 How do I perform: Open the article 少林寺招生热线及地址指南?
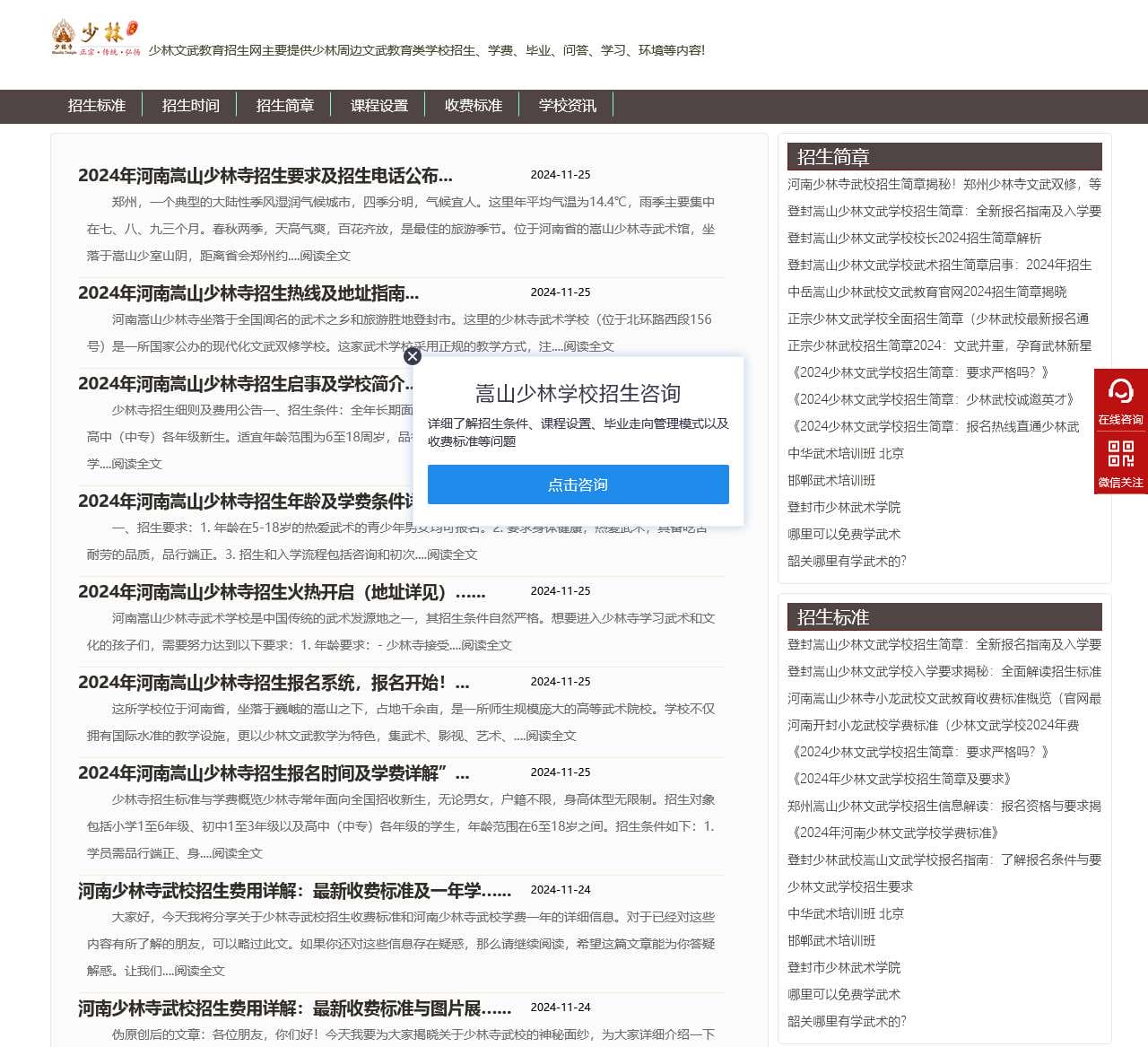click(x=248, y=292)
